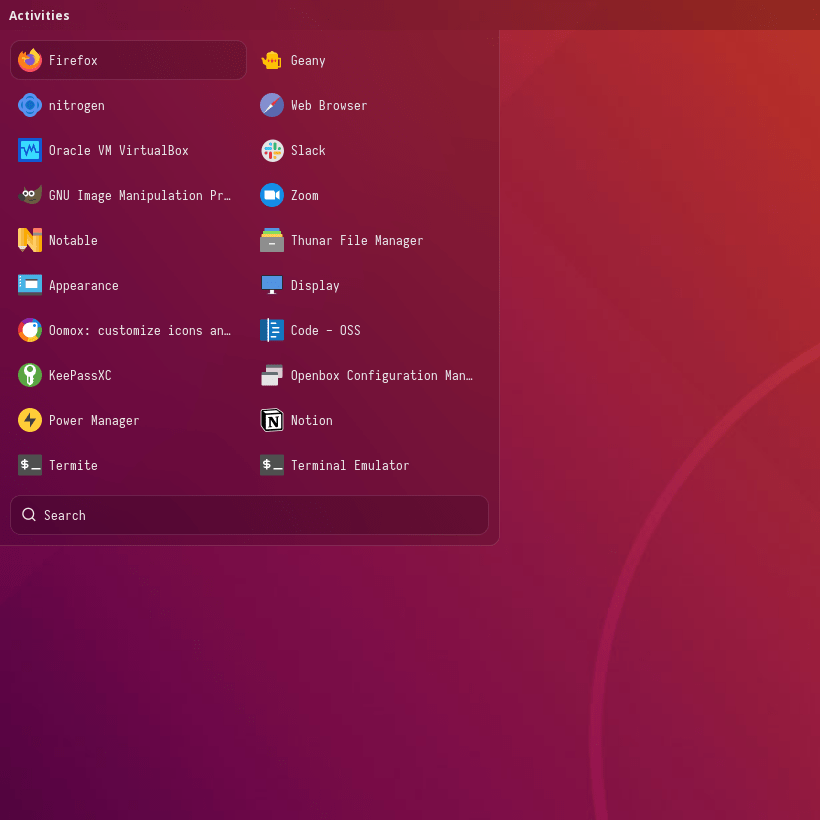The height and width of the screenshot is (820, 820).
Task: Open the Notion app
Action: click(310, 420)
